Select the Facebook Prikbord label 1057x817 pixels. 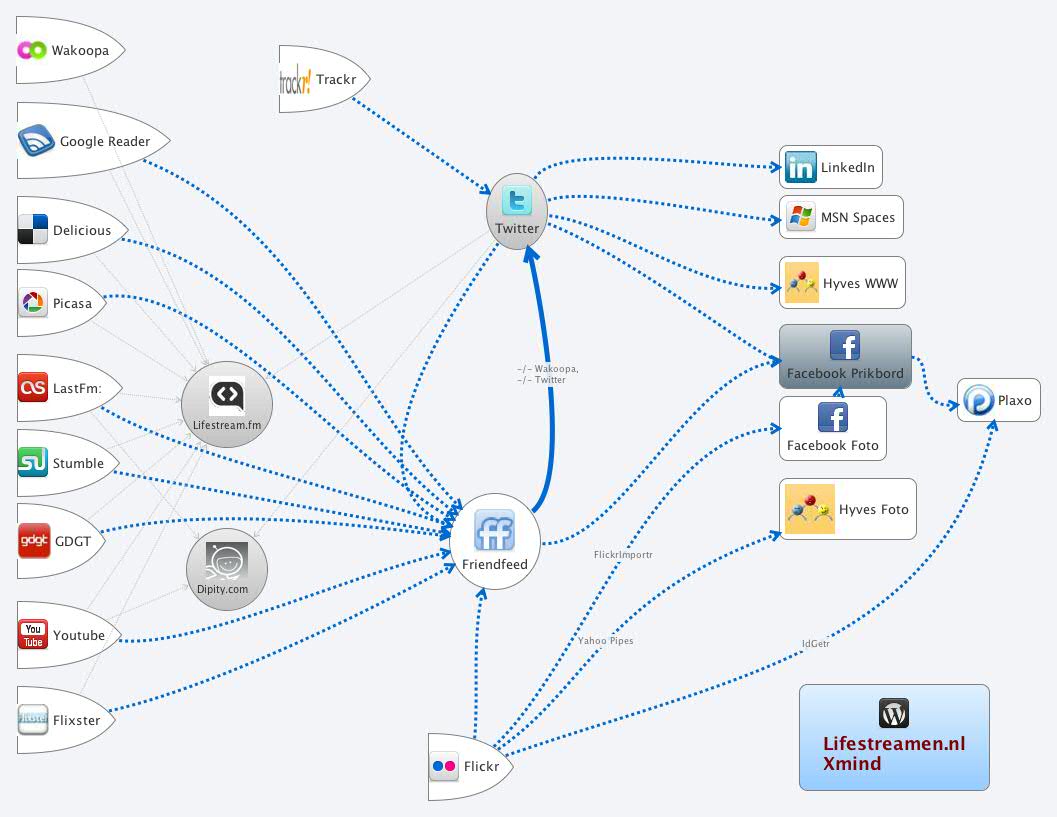[x=845, y=373]
